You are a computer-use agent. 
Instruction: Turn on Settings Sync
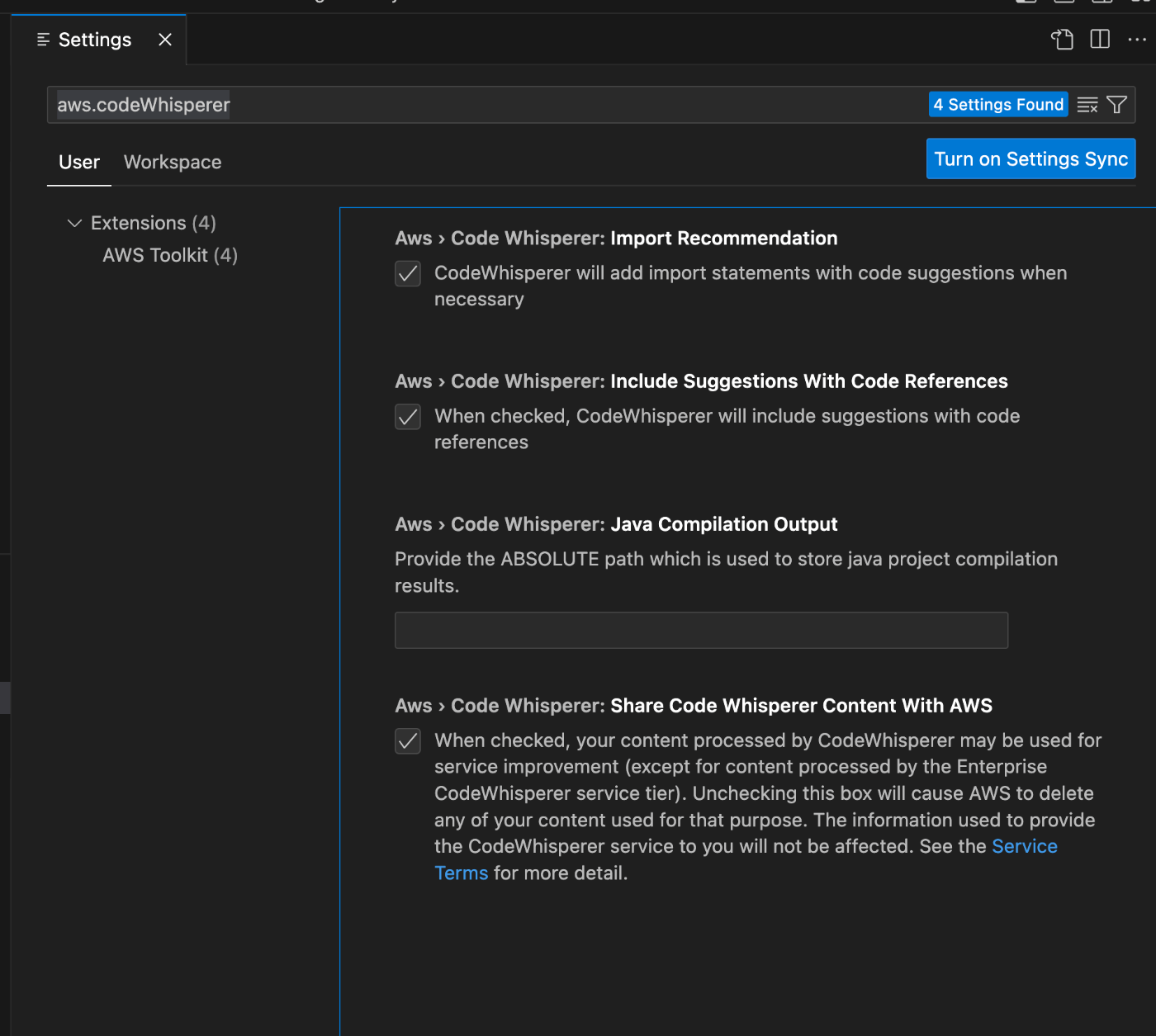[1030, 158]
